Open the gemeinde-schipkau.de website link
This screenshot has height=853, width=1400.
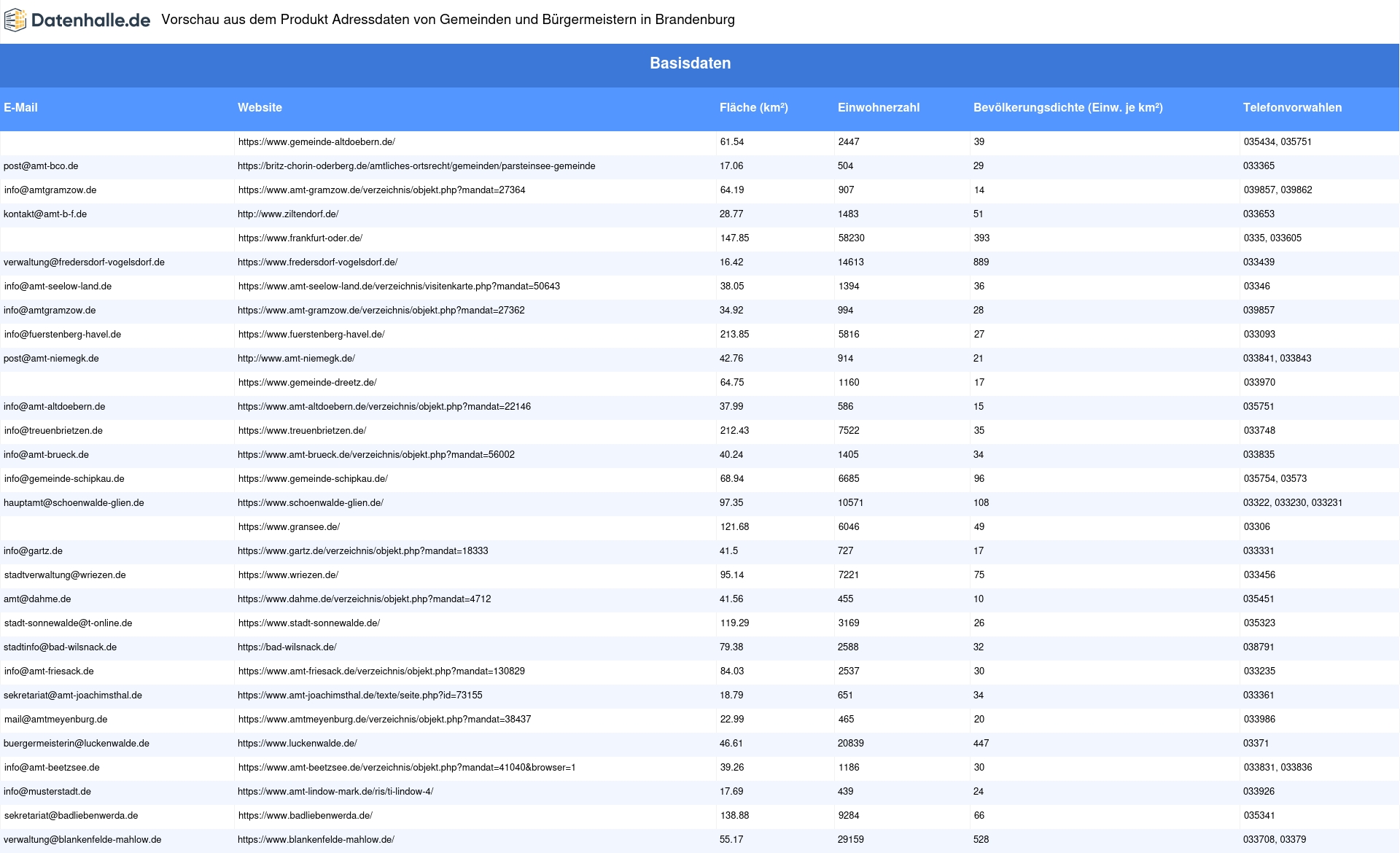(313, 479)
